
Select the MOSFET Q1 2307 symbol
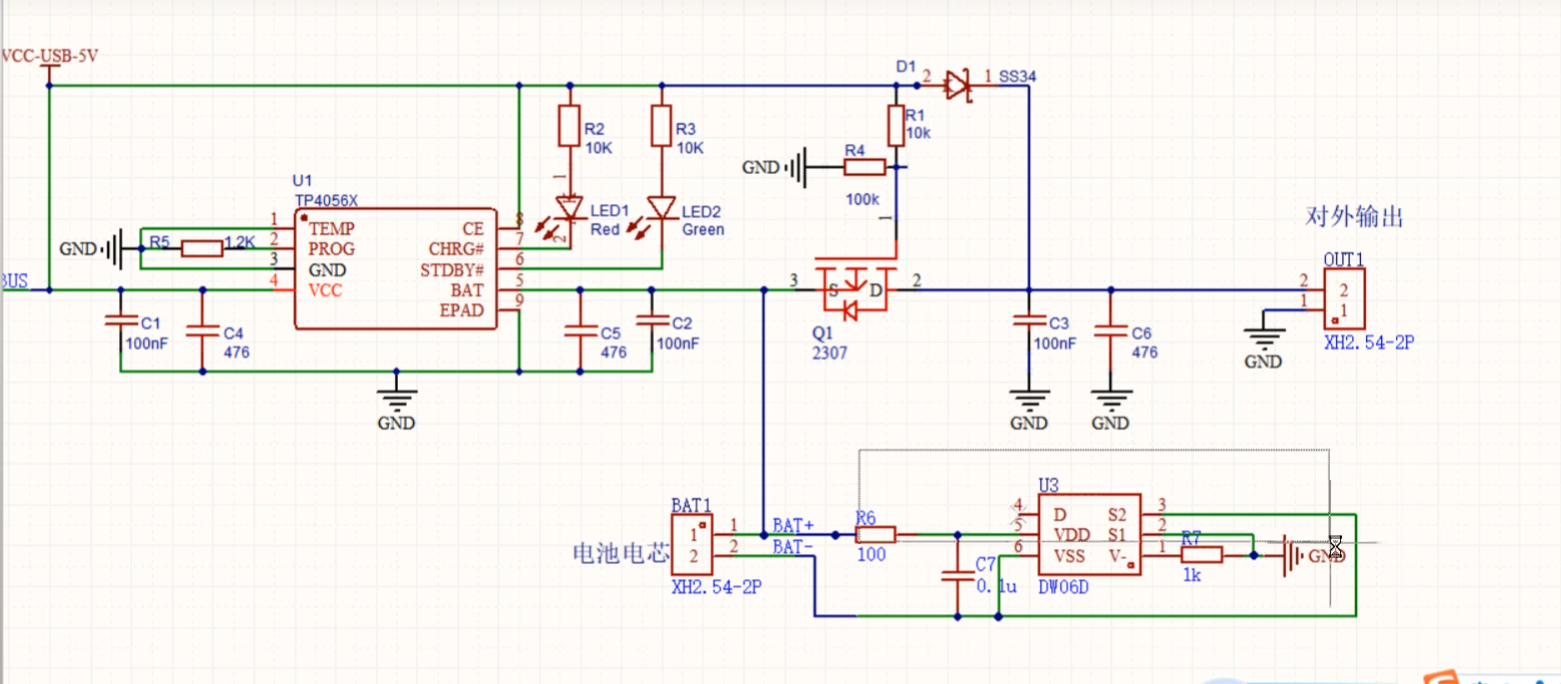point(853,290)
